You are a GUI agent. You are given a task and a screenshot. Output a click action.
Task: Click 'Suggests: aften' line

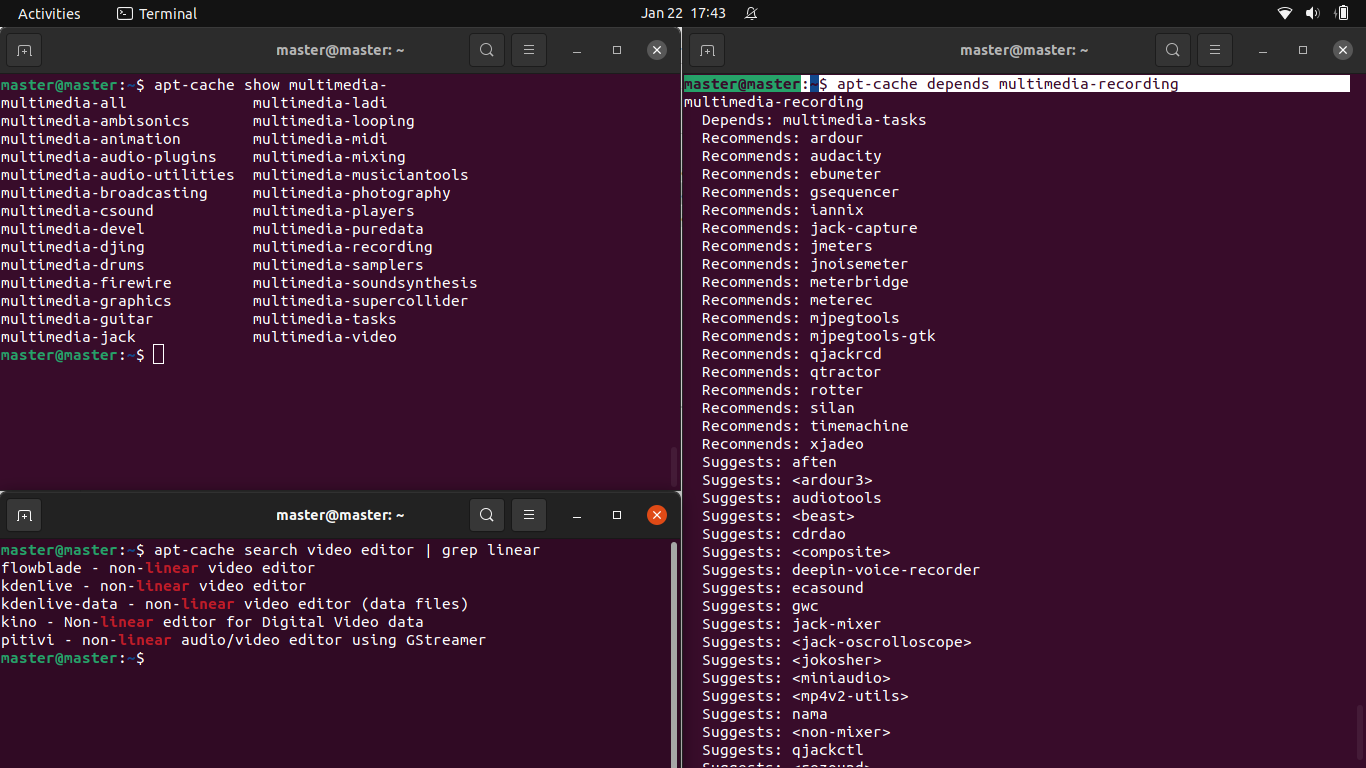769,462
